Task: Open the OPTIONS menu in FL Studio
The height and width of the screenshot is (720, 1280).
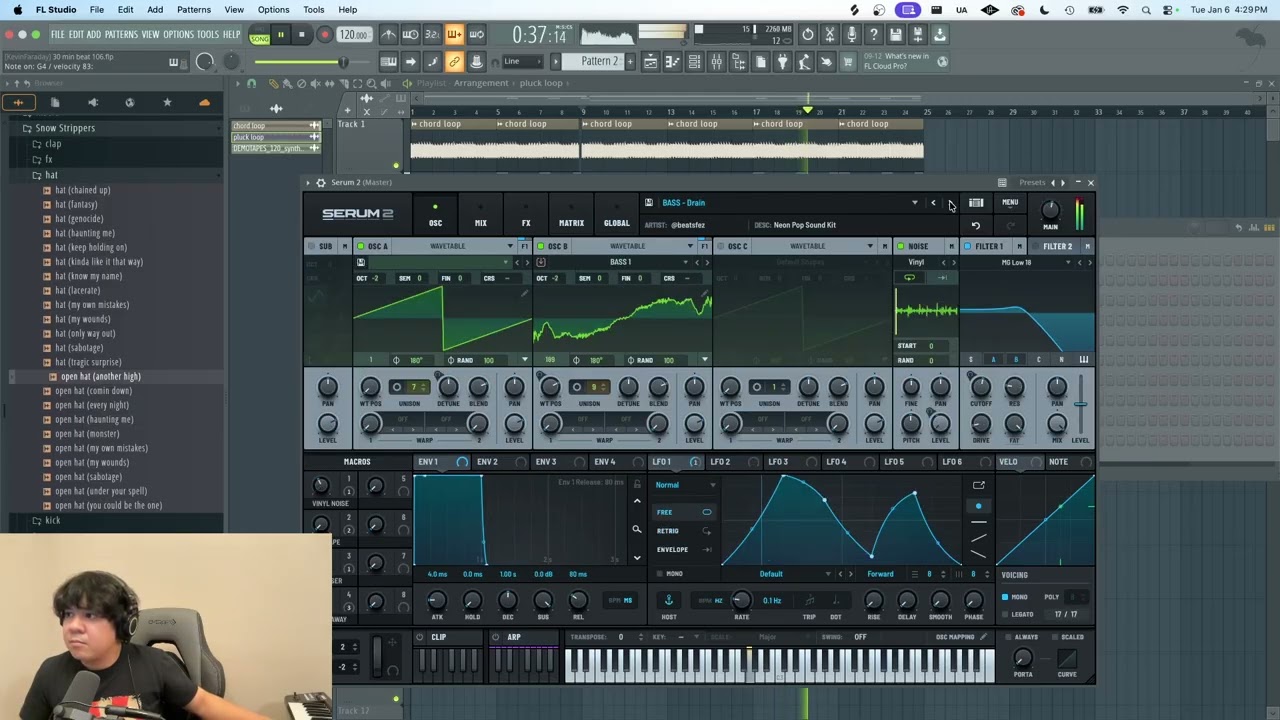Action: pyautogui.click(x=178, y=34)
